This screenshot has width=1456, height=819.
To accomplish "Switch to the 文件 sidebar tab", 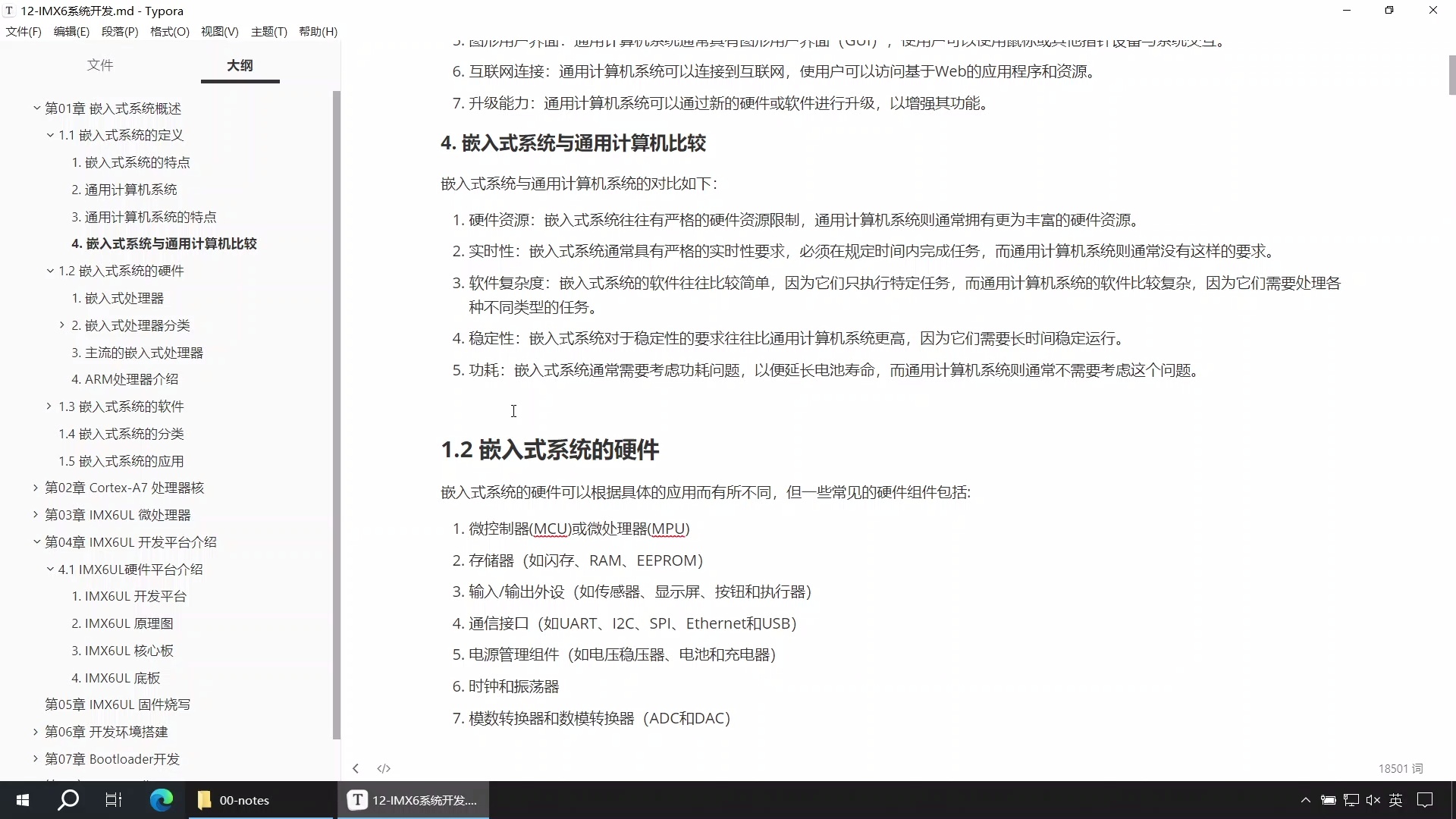I will (100, 65).
